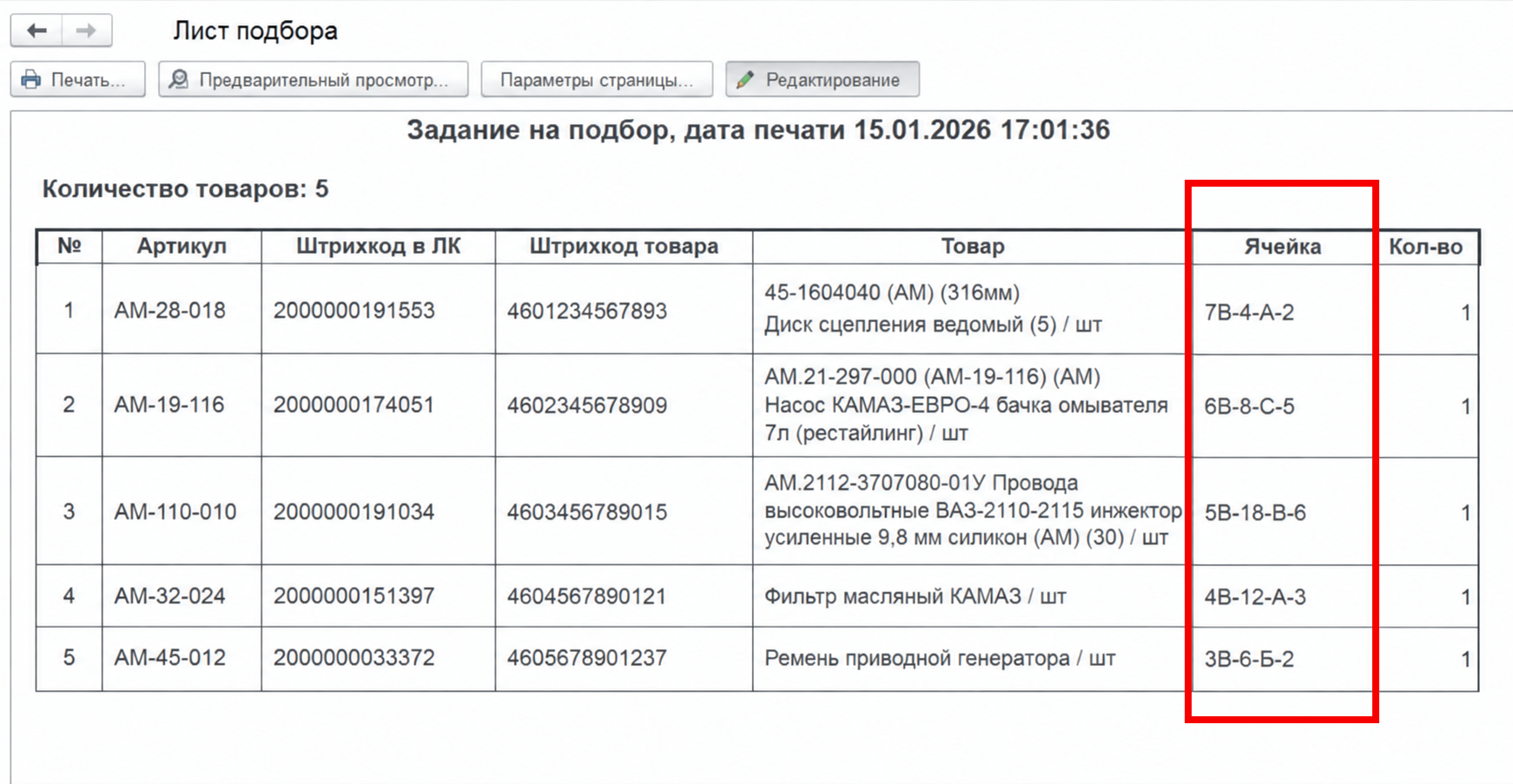Click product Насос КАМАЗ-ЕВРО-4 бачка омывателя
This screenshot has height=784, width=1513.
pyautogui.click(x=973, y=405)
